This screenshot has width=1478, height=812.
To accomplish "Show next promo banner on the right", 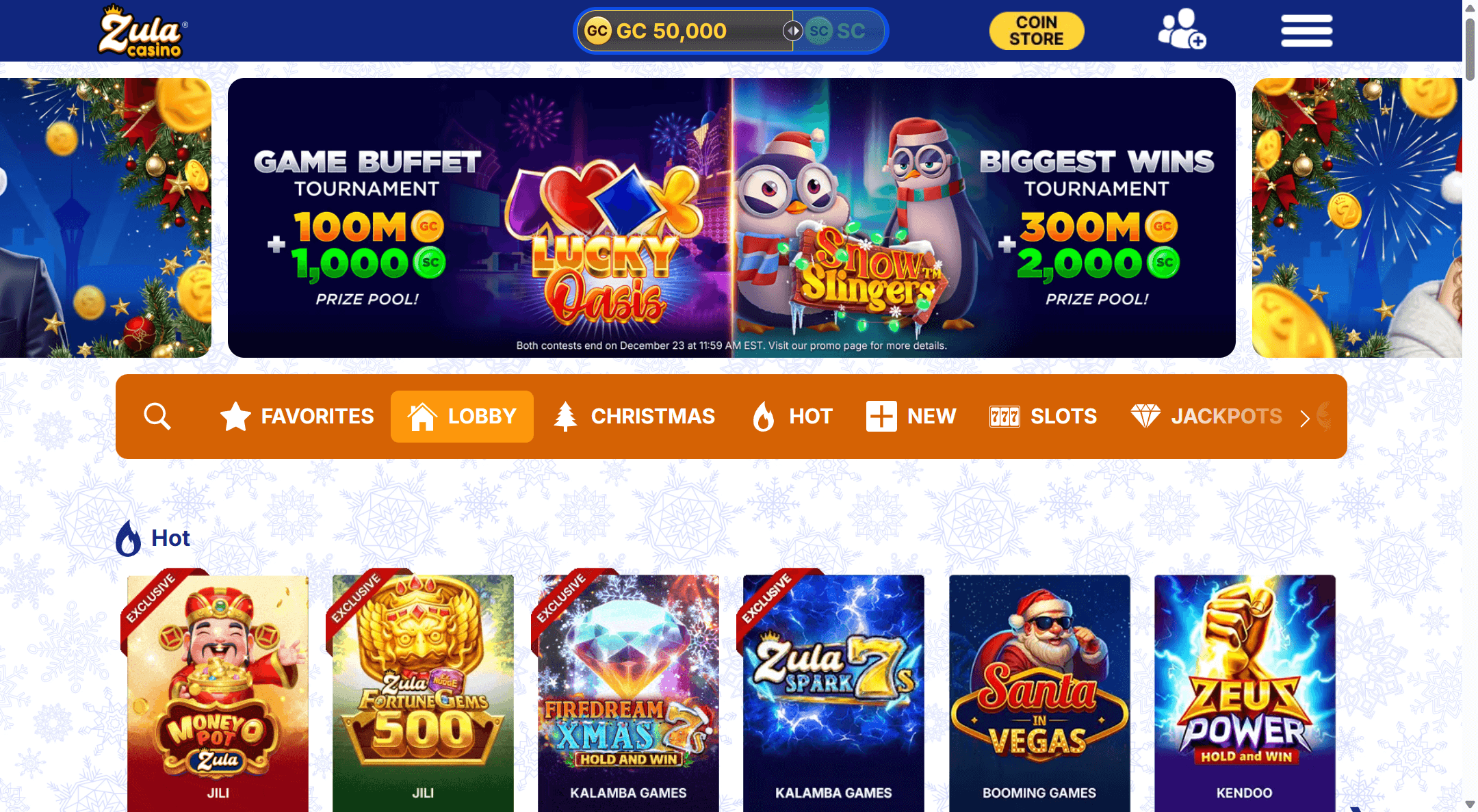I will 1357,218.
